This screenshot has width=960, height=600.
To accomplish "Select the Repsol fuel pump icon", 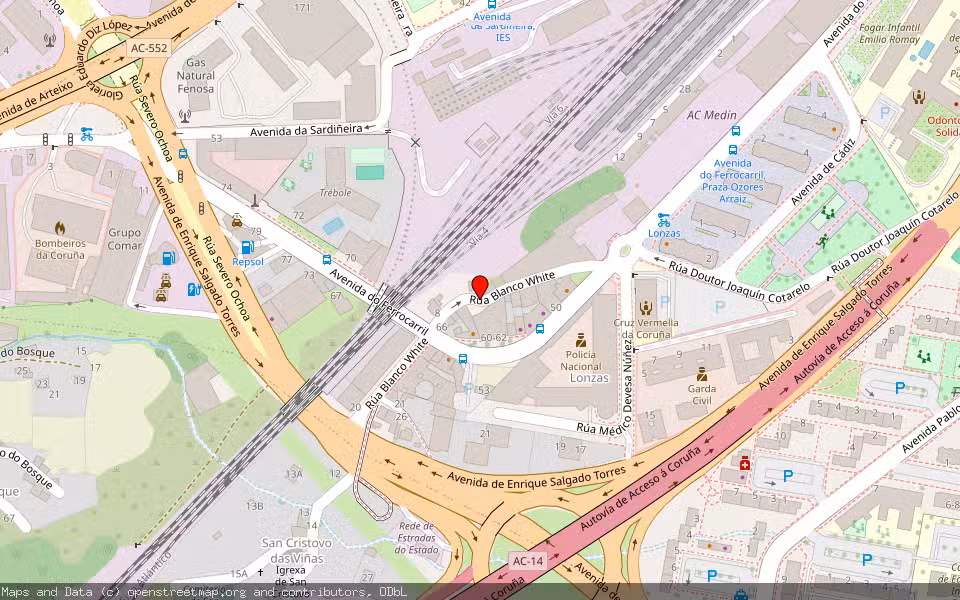I will pos(248,246).
